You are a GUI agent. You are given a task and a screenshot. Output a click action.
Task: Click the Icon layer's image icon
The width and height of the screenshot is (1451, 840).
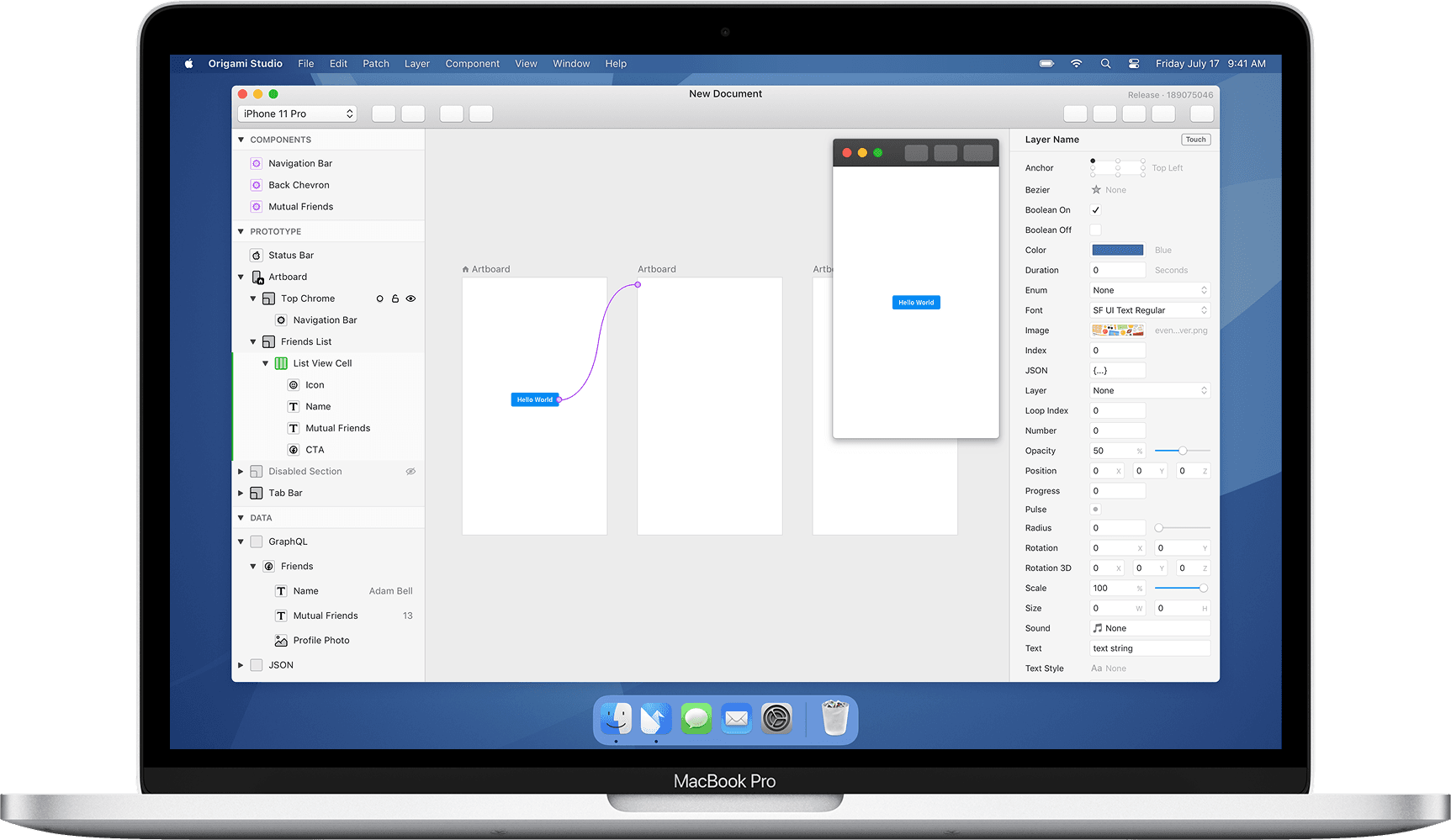(x=294, y=385)
